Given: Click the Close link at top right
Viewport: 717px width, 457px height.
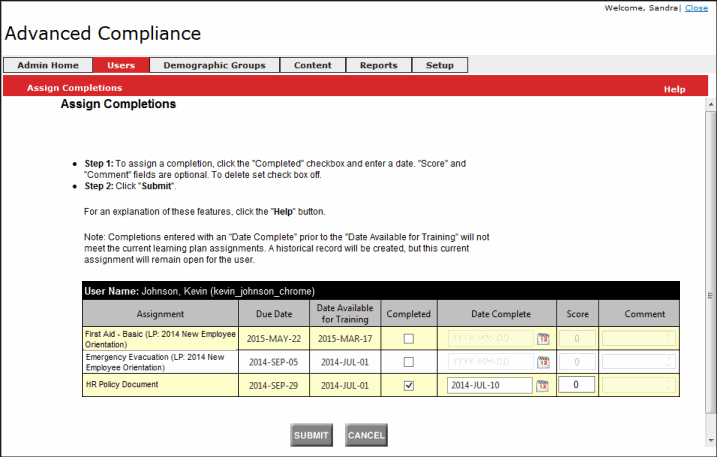Looking at the screenshot, I should coord(696,8).
